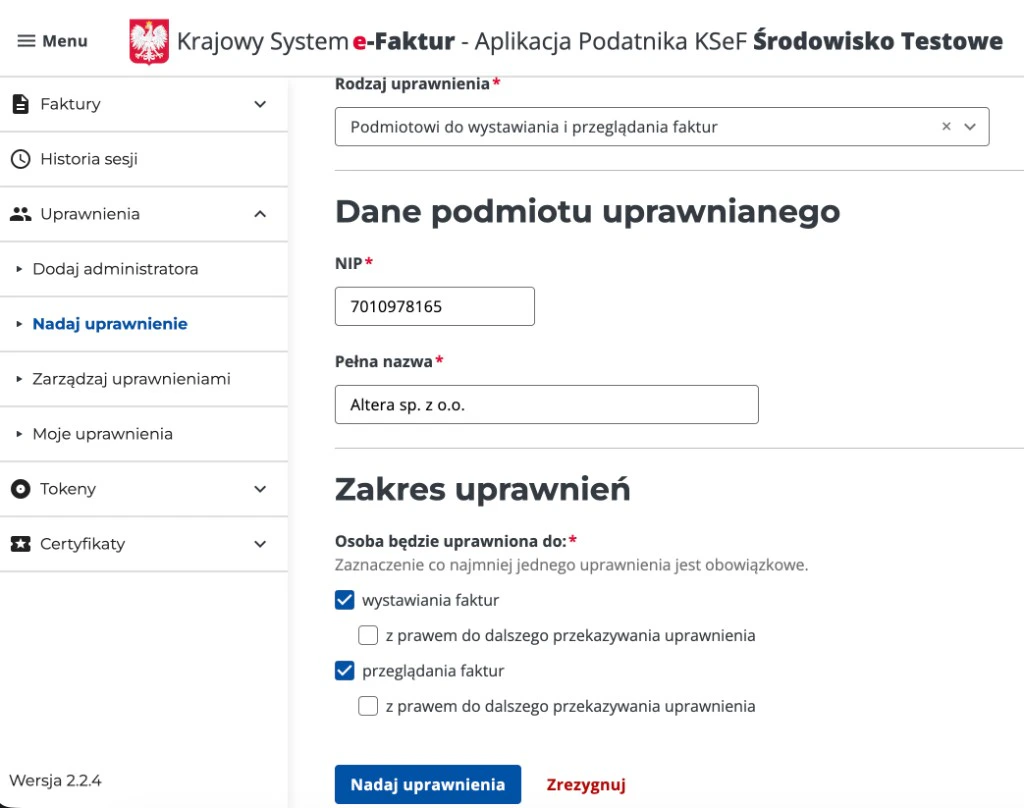This screenshot has width=1024, height=808.
Task: Click the 'NIP' field label
Action: pyautogui.click(x=349, y=263)
